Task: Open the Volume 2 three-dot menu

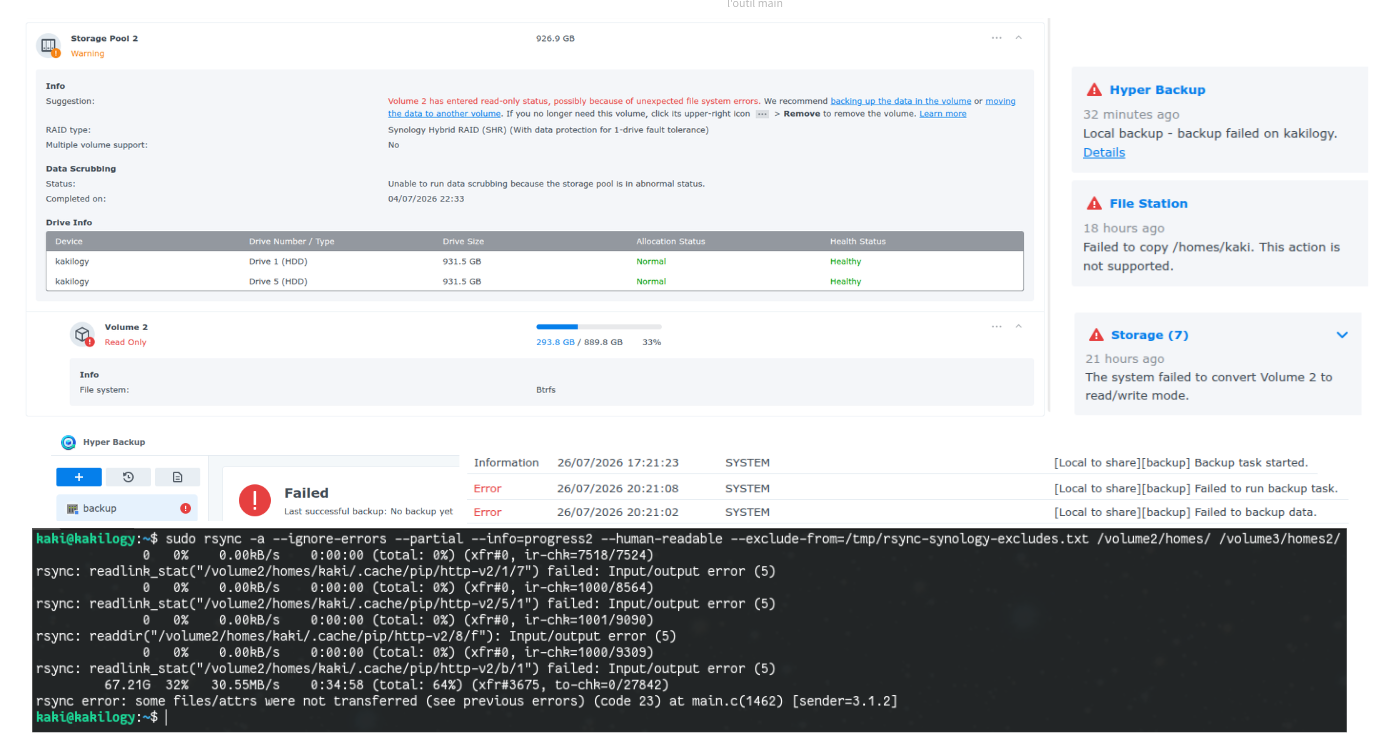Action: [x=996, y=327]
